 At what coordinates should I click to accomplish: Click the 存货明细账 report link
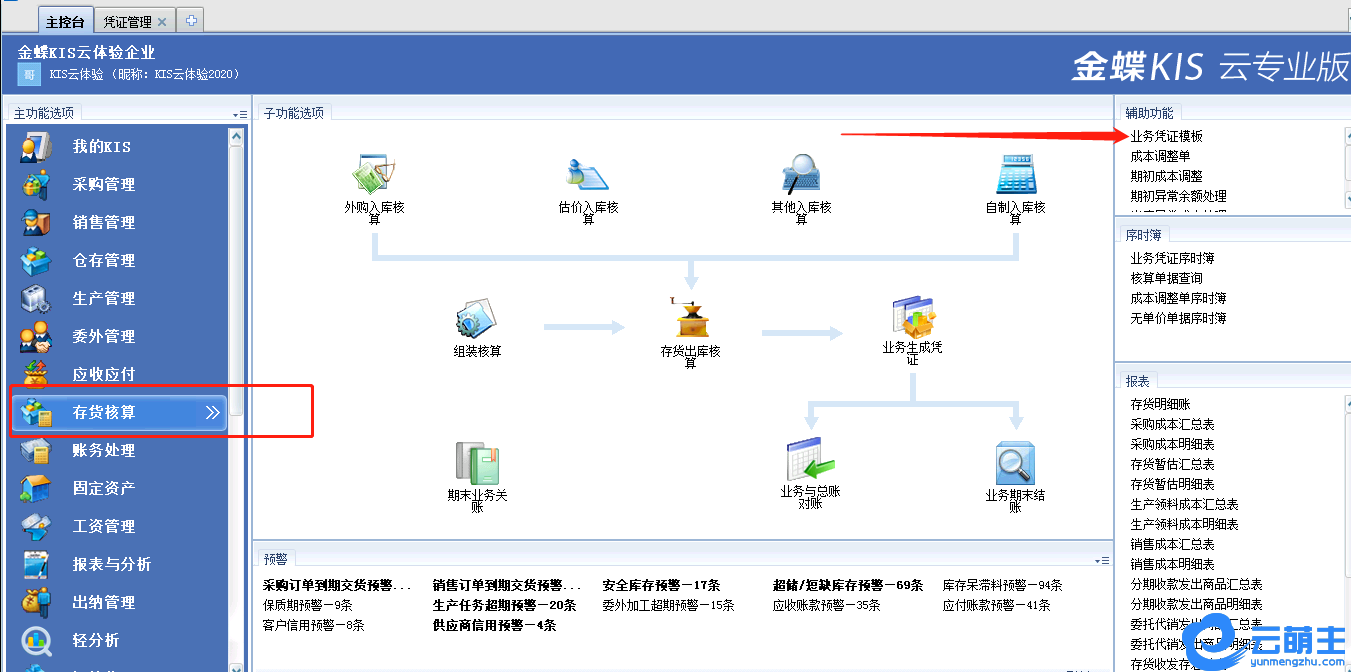click(x=1160, y=404)
